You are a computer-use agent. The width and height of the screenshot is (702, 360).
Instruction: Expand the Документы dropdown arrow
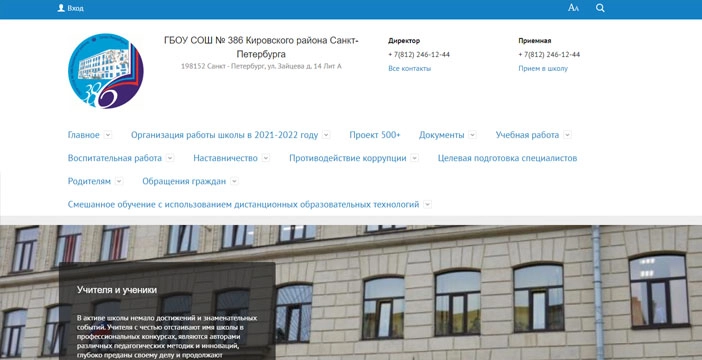pyautogui.click(x=472, y=135)
